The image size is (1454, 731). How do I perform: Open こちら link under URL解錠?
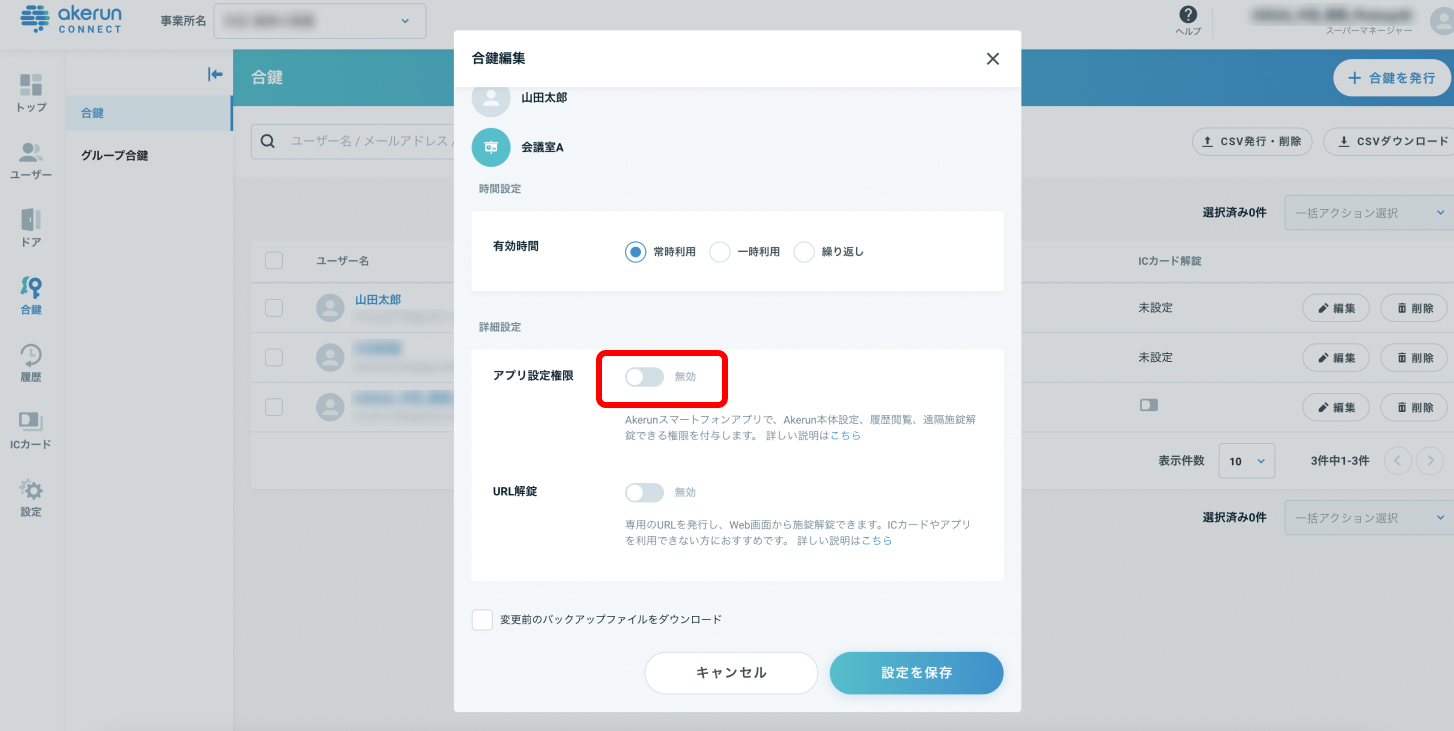[x=877, y=540]
